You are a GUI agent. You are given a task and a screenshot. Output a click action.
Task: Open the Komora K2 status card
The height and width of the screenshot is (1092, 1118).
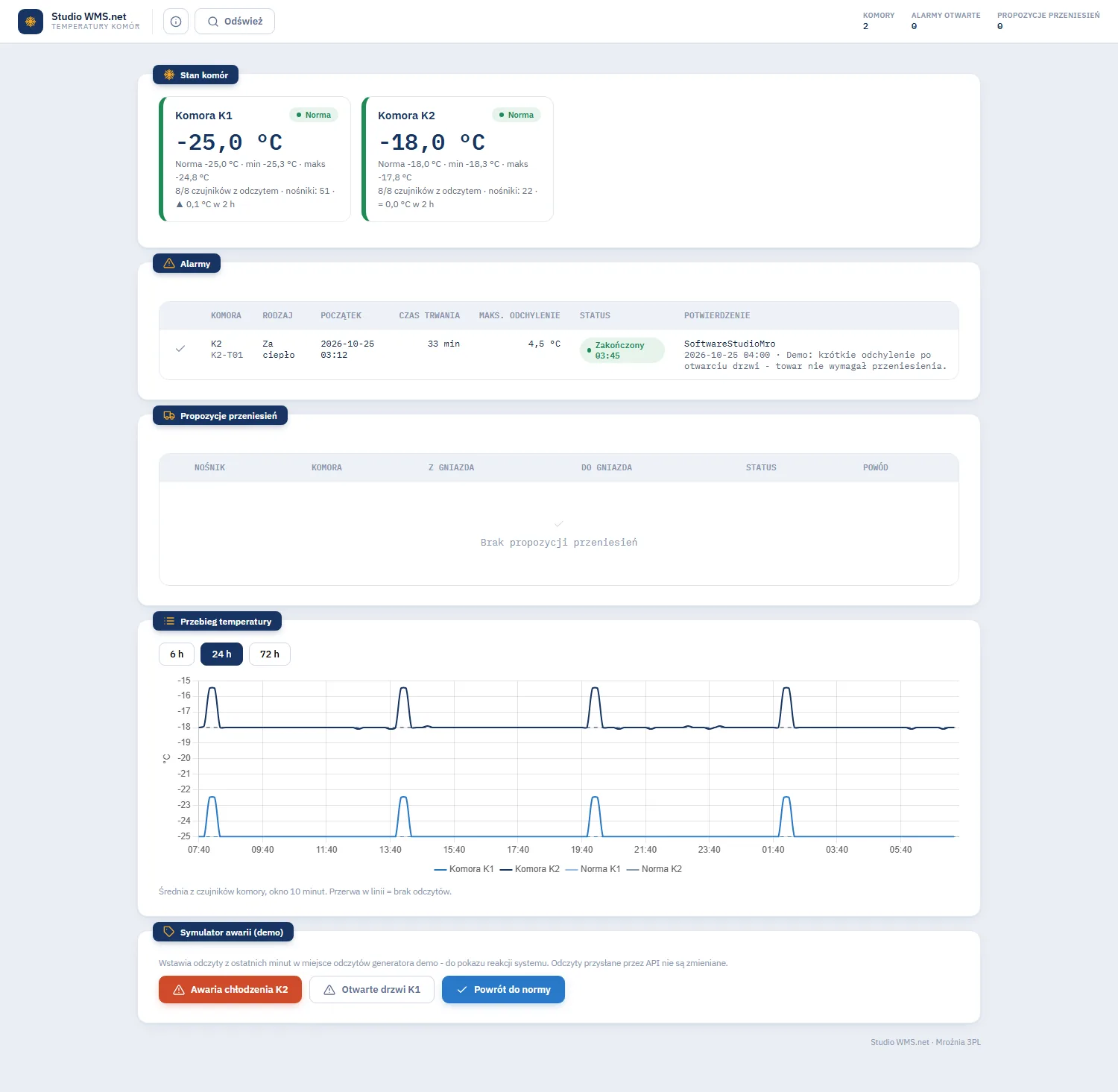pyautogui.click(x=458, y=159)
